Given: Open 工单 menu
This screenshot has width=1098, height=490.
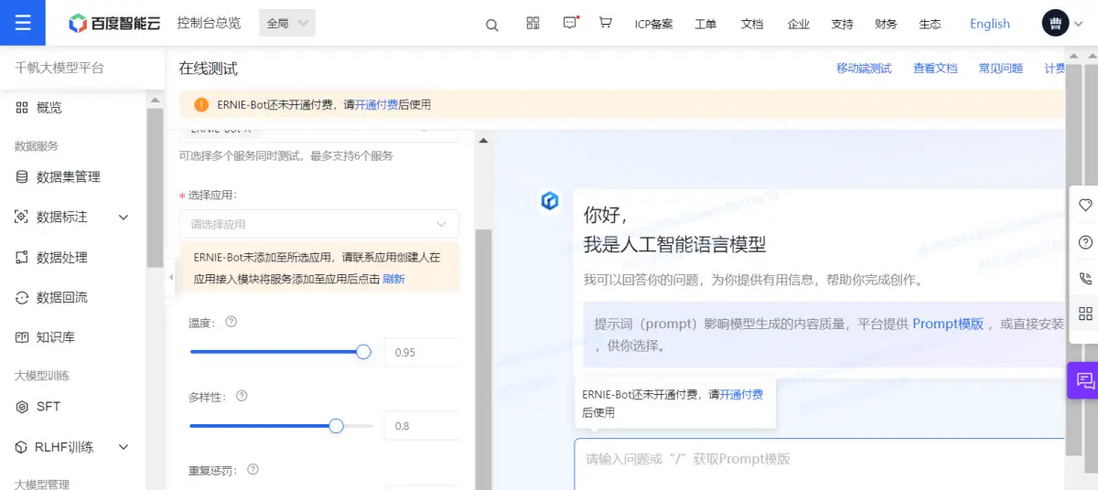Looking at the screenshot, I should [x=706, y=24].
